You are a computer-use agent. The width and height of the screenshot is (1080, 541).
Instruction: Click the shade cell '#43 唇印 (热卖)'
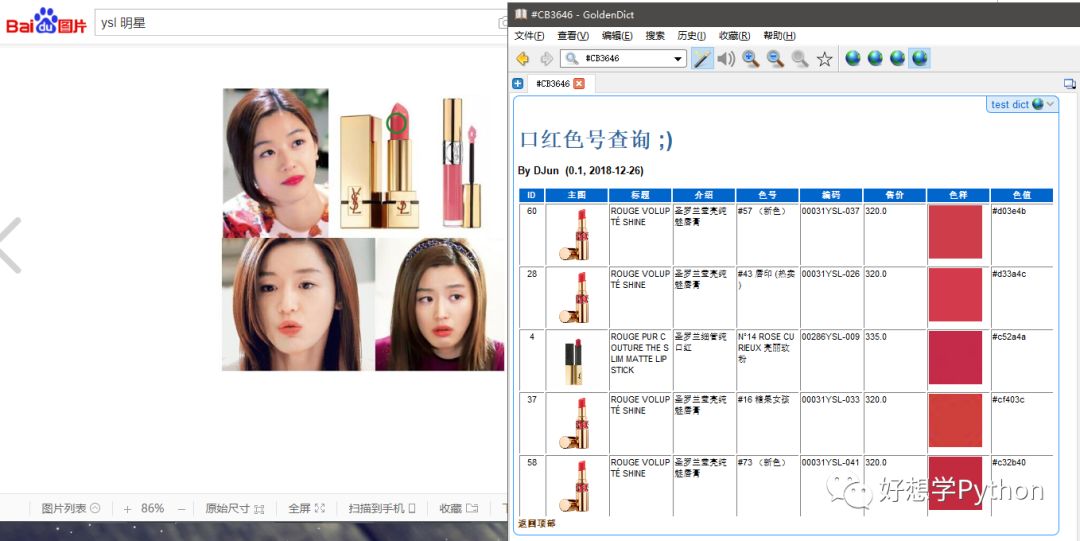point(767,279)
